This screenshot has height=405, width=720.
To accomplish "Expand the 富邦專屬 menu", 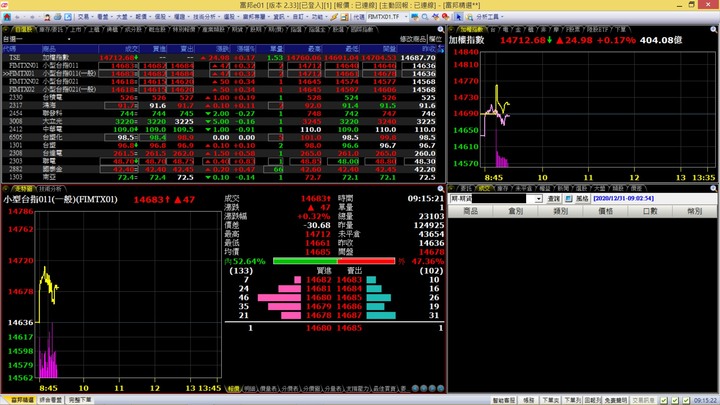I will (254, 17).
